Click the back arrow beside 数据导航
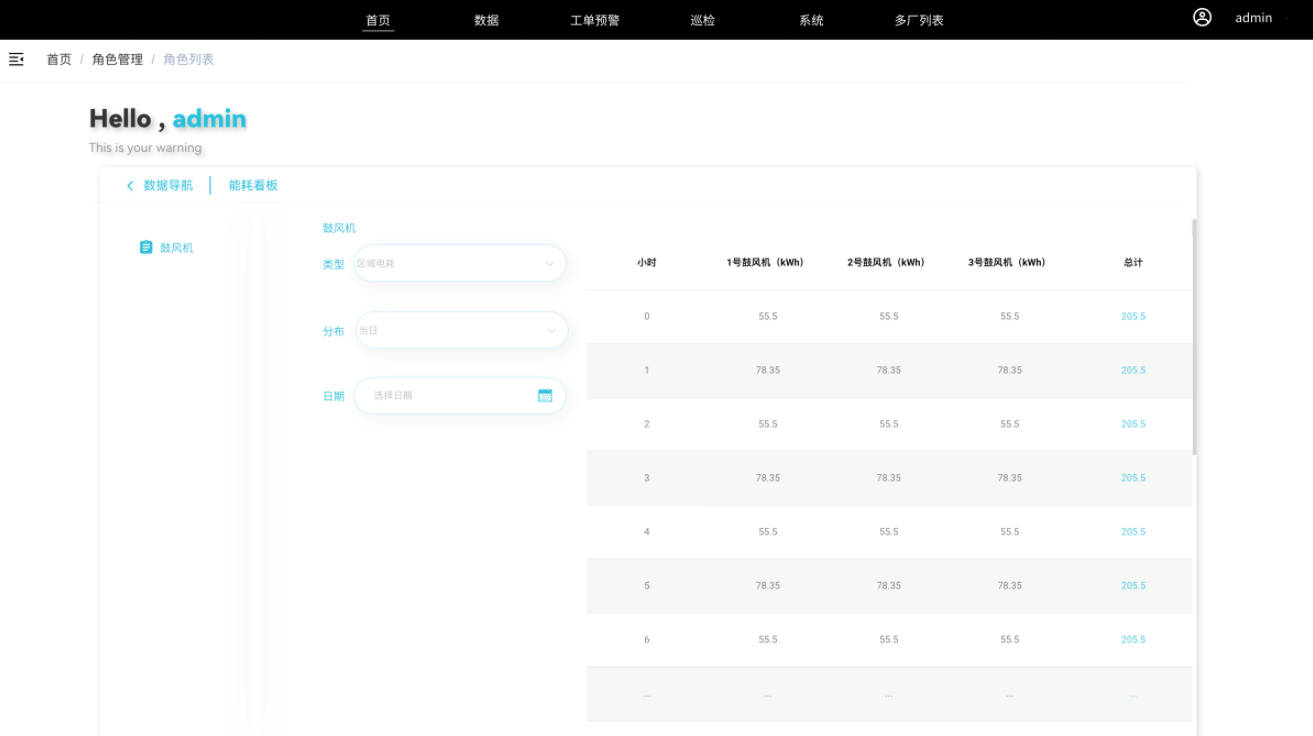 tap(130, 186)
